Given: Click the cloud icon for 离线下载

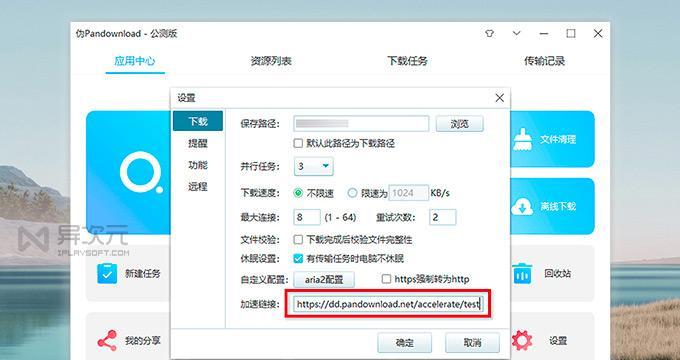Looking at the screenshot, I should [x=522, y=206].
